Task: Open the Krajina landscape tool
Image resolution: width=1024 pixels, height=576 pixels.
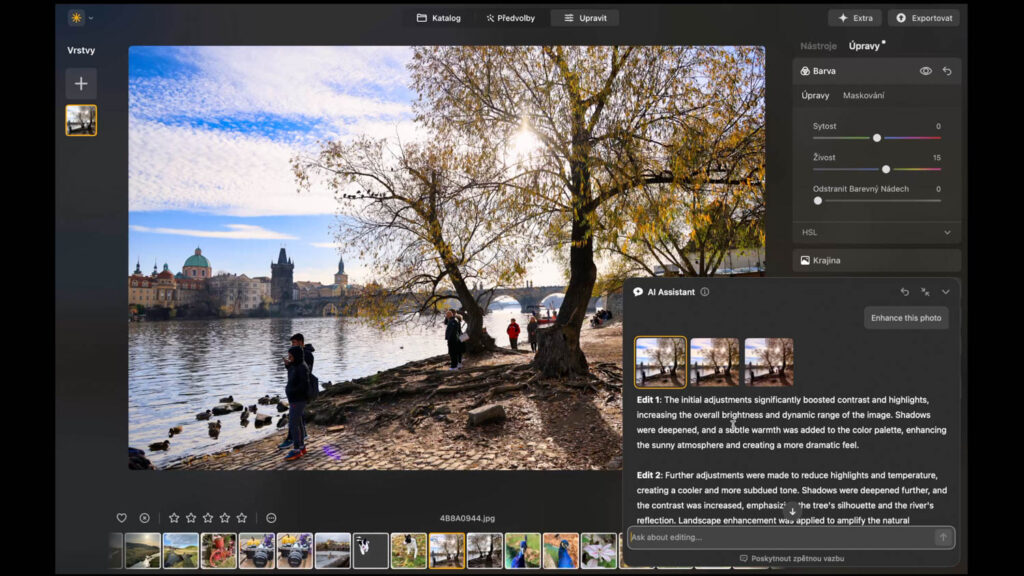Action: point(876,260)
